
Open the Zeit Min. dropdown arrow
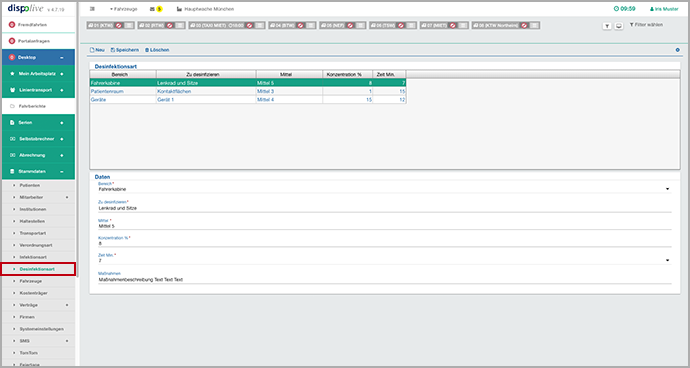pos(668,261)
